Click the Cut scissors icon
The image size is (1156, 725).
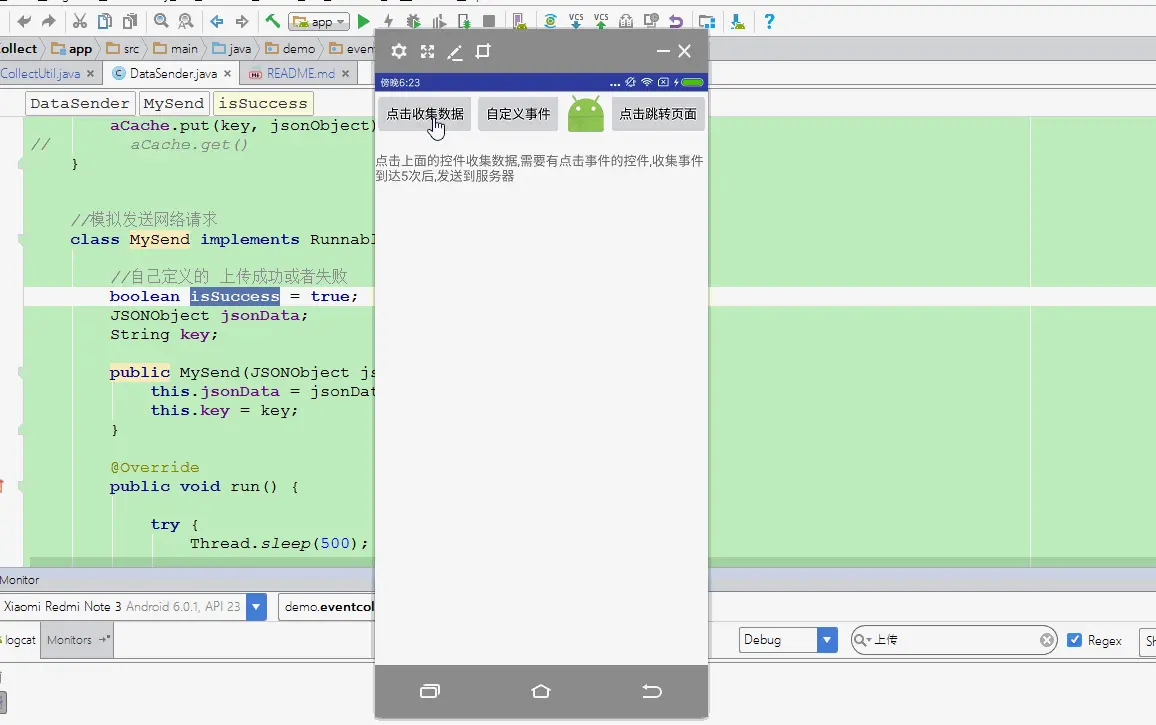coord(80,21)
